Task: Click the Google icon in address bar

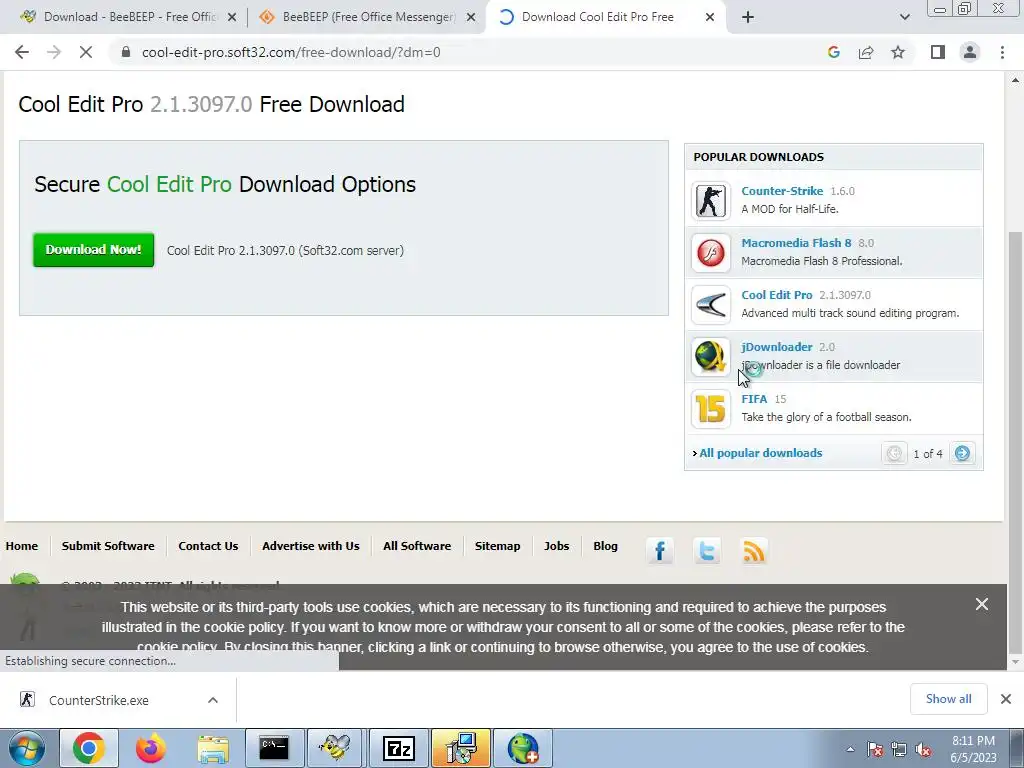Action: point(833,52)
